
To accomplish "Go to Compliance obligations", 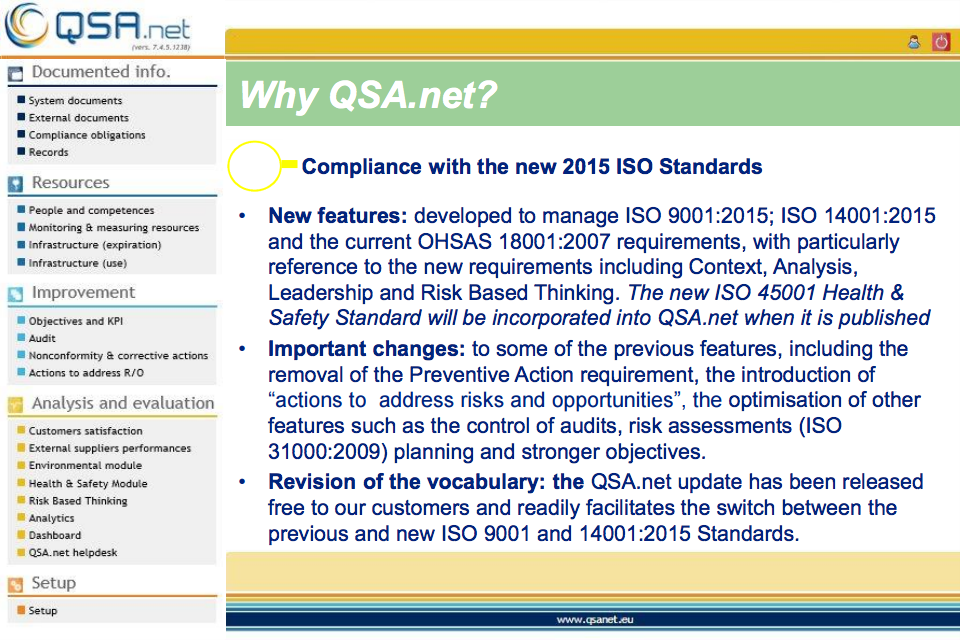I will [87, 135].
